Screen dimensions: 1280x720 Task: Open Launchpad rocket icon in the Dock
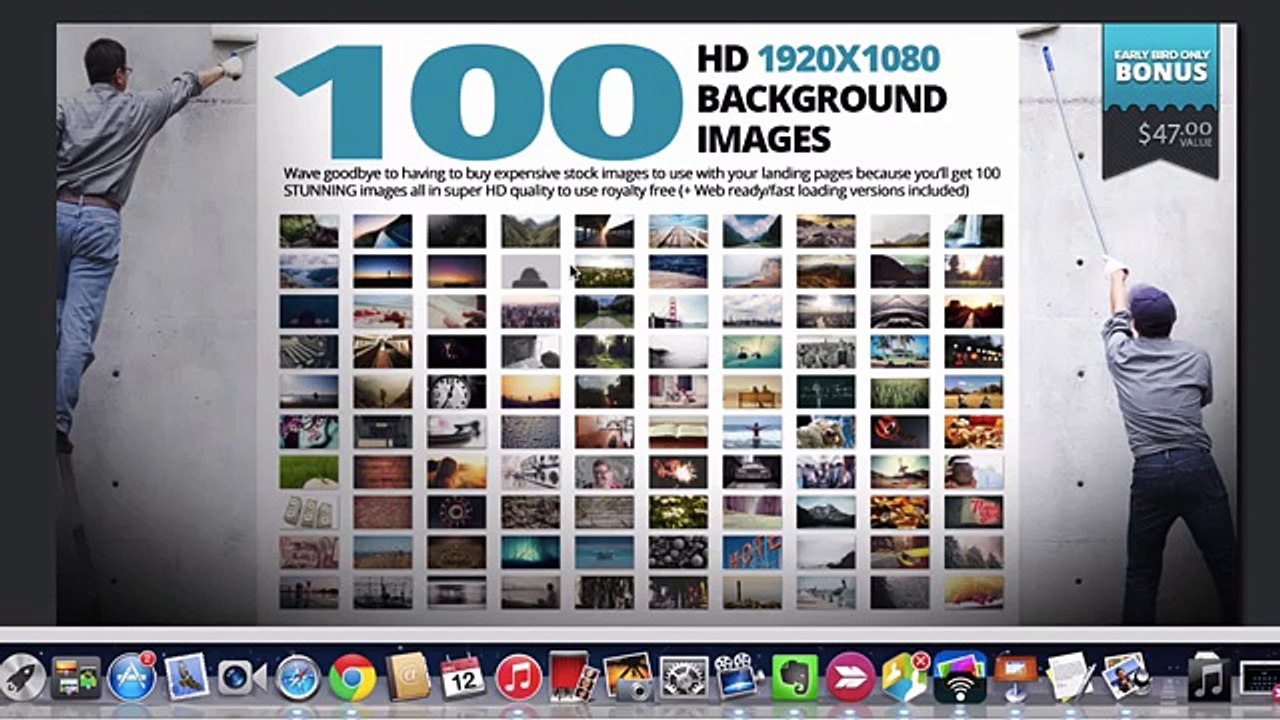[20, 677]
